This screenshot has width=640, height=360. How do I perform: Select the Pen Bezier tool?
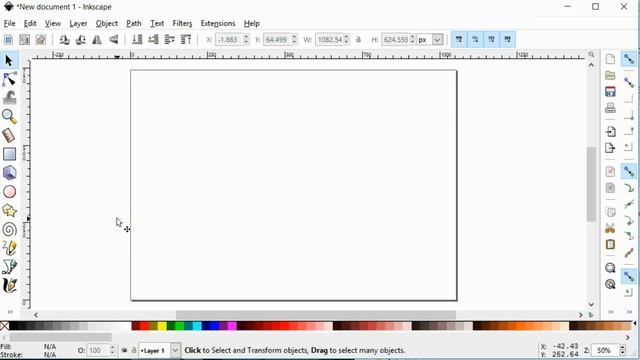tap(9, 267)
